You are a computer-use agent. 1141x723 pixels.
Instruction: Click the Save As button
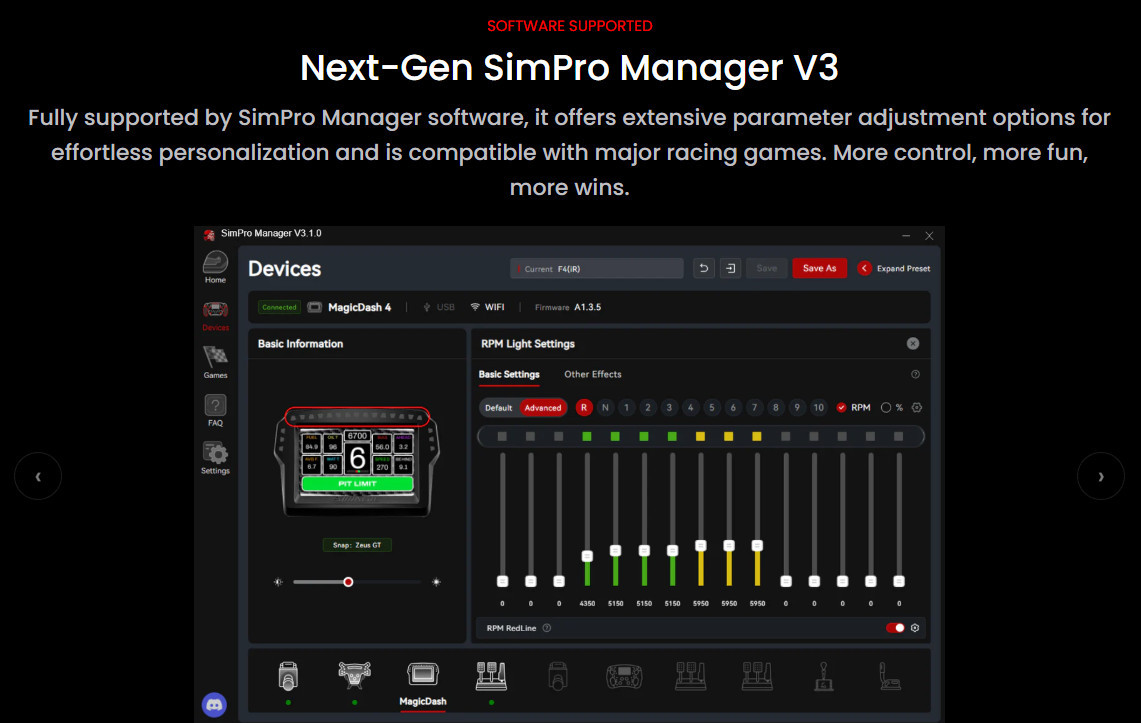(819, 268)
